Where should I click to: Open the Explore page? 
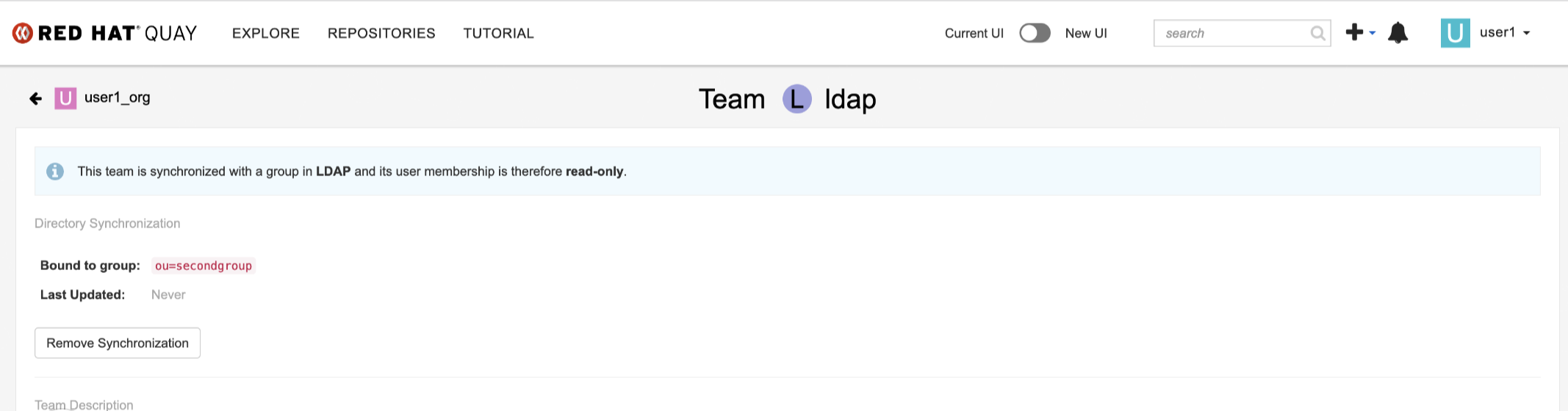266,33
